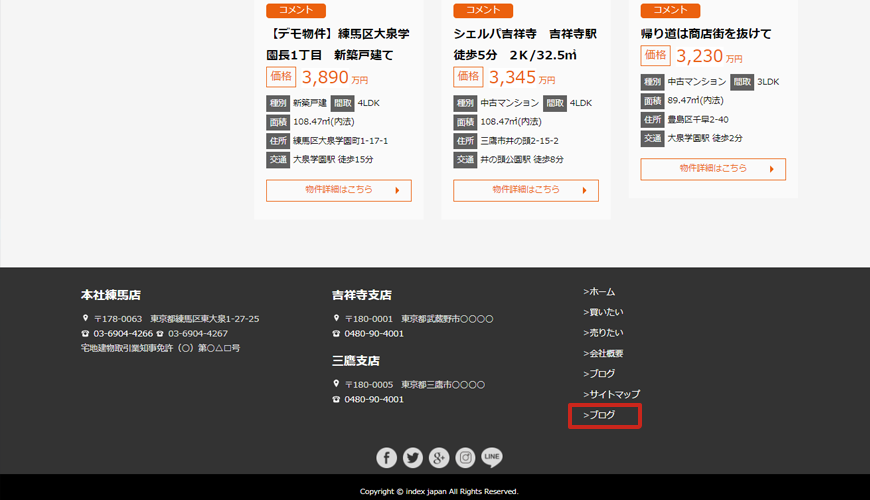Viewport: 870px width, 500px height.
Task: Click map pin icon beside 〒180-0005
Action: (x=337, y=384)
